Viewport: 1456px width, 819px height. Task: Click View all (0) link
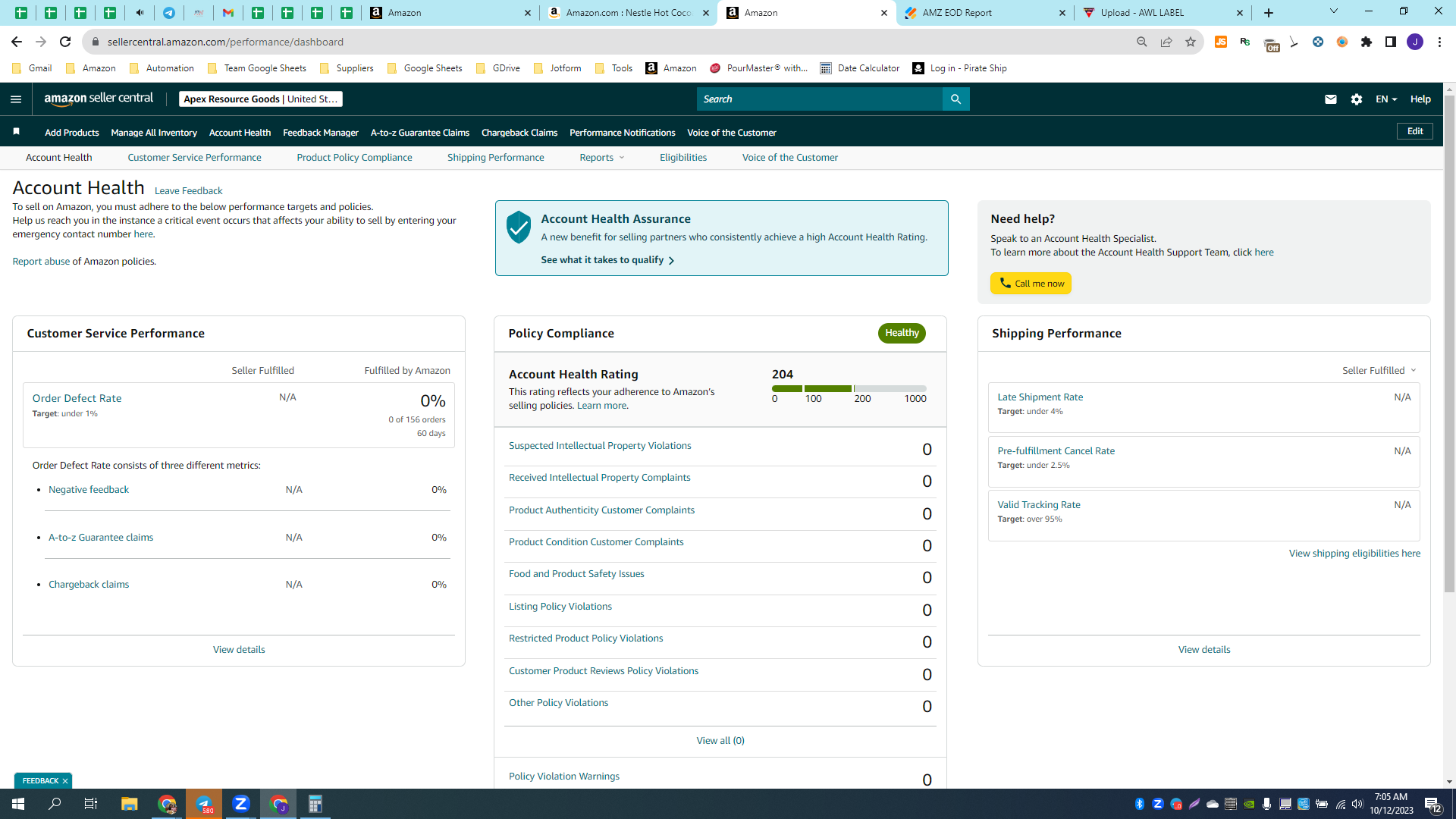click(720, 741)
